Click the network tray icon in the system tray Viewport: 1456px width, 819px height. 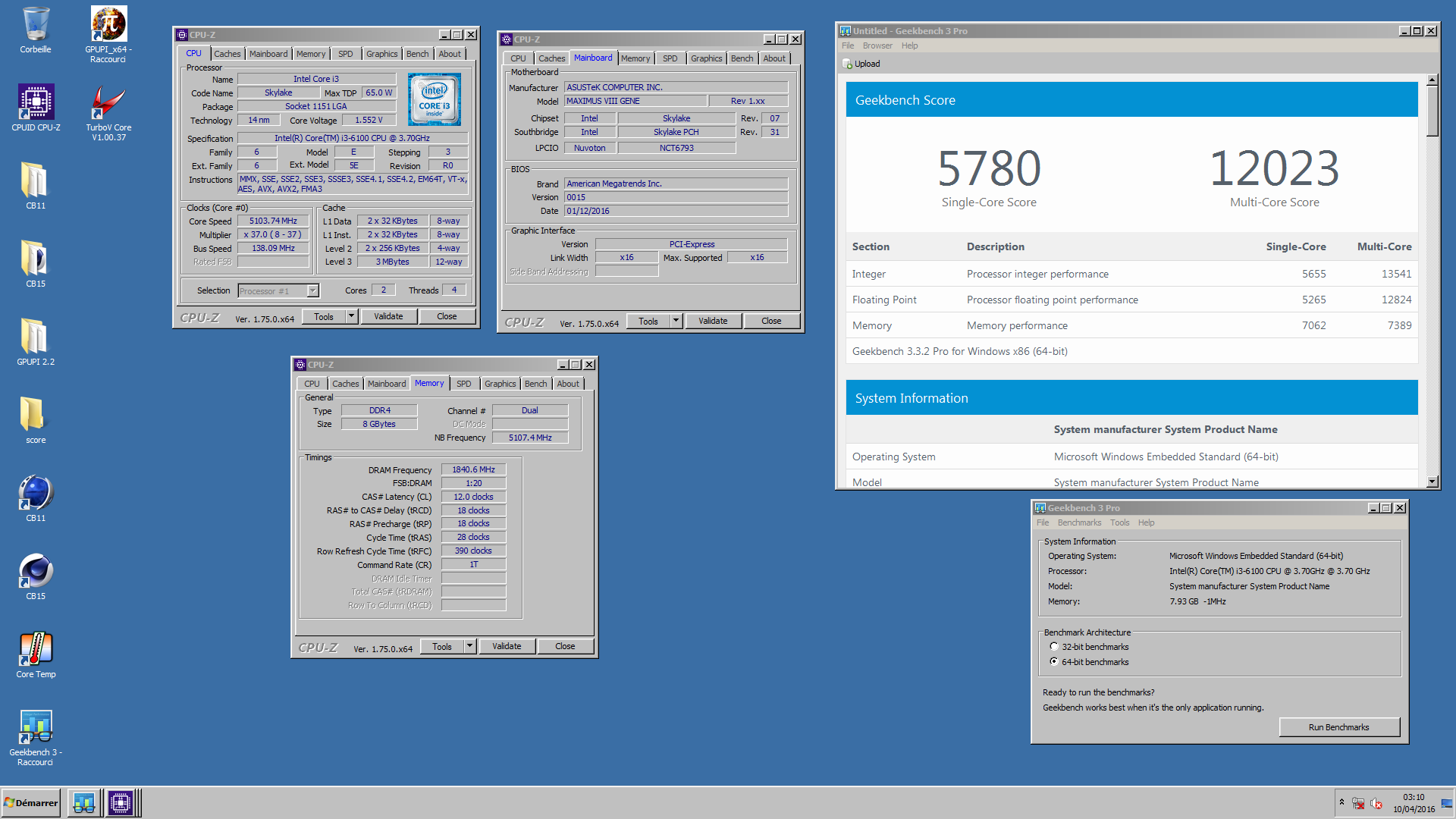[x=1357, y=803]
